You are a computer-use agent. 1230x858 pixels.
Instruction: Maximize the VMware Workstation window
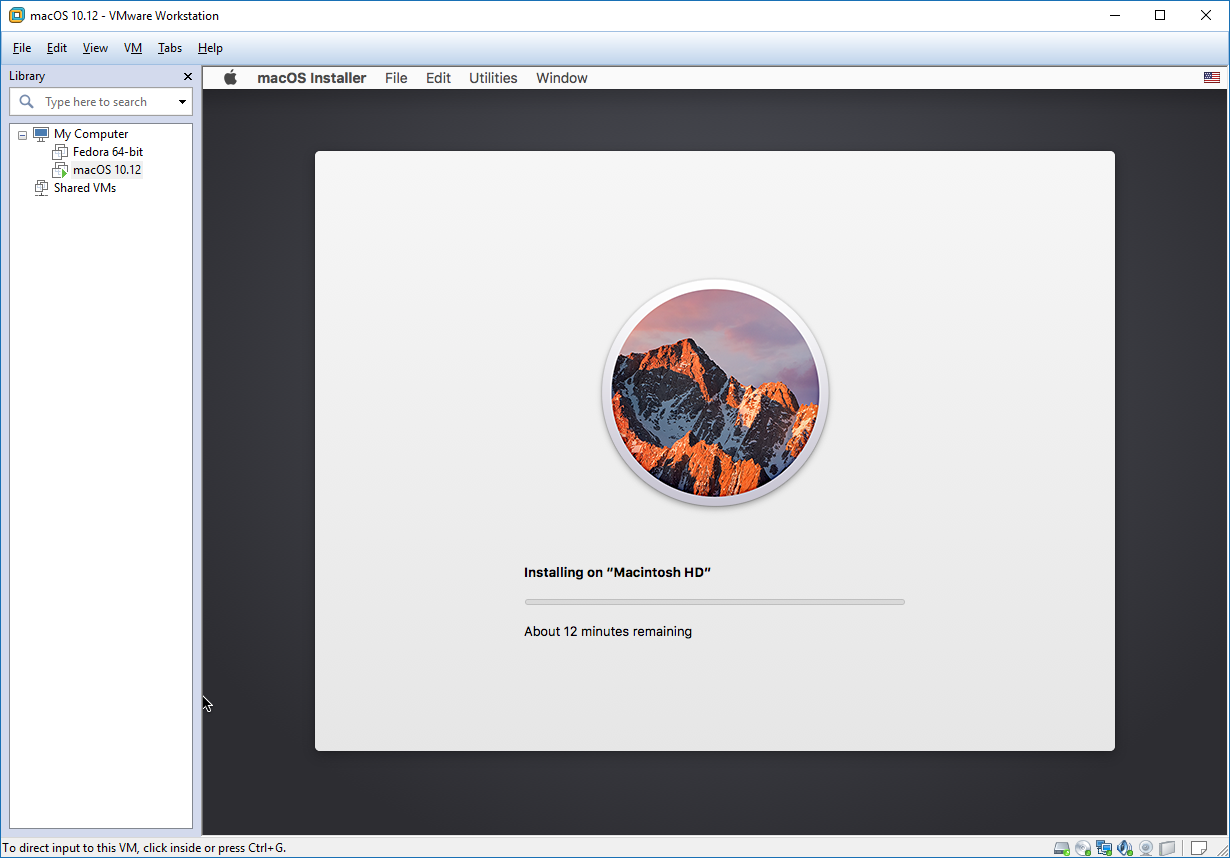point(1160,15)
